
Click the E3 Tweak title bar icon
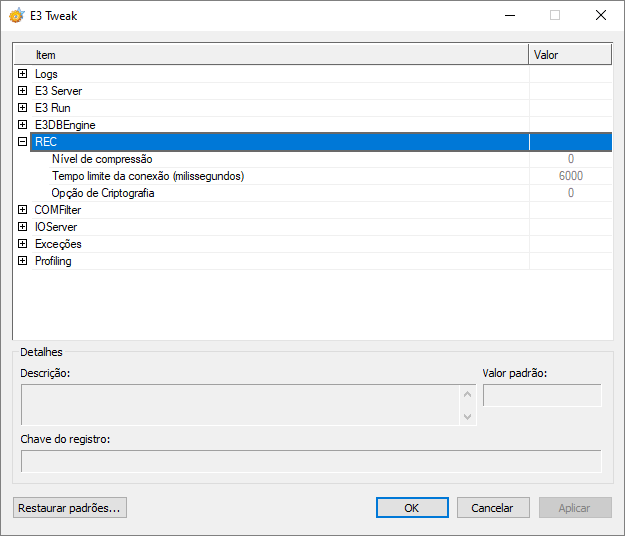pos(16,16)
